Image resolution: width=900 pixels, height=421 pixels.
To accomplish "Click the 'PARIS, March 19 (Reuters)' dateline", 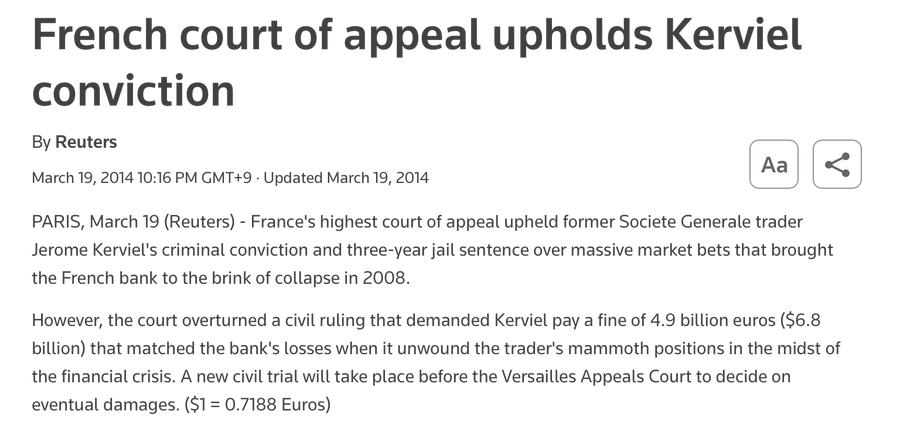I will [x=133, y=222].
